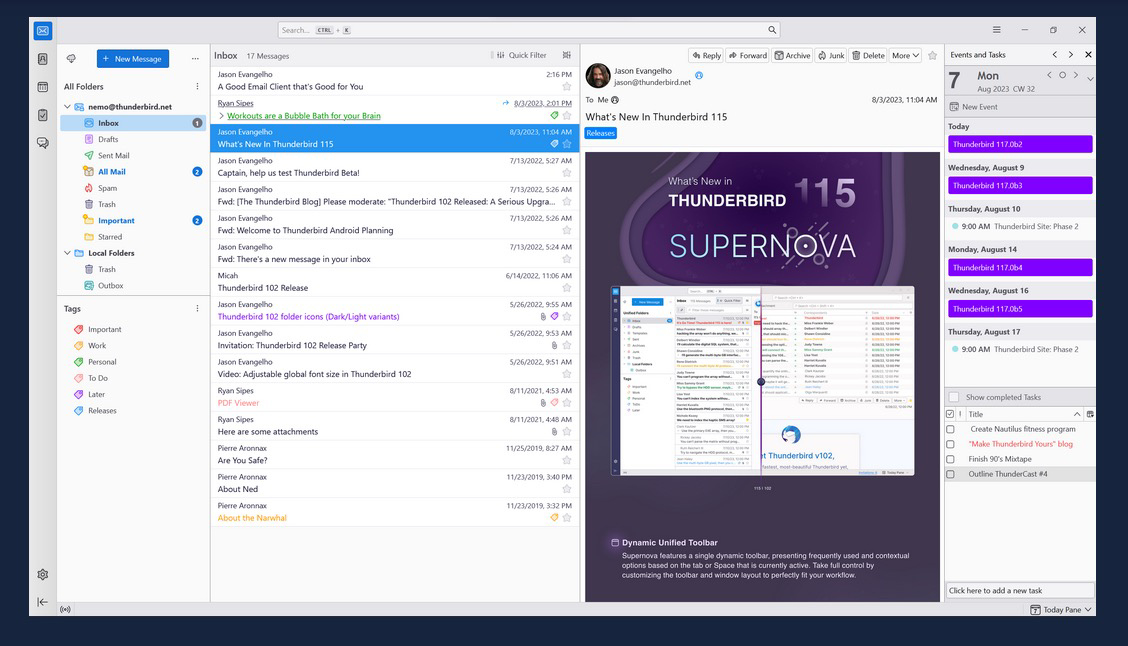1128x646 pixels.
Task: Select the Drafts folder
Action: 108,139
